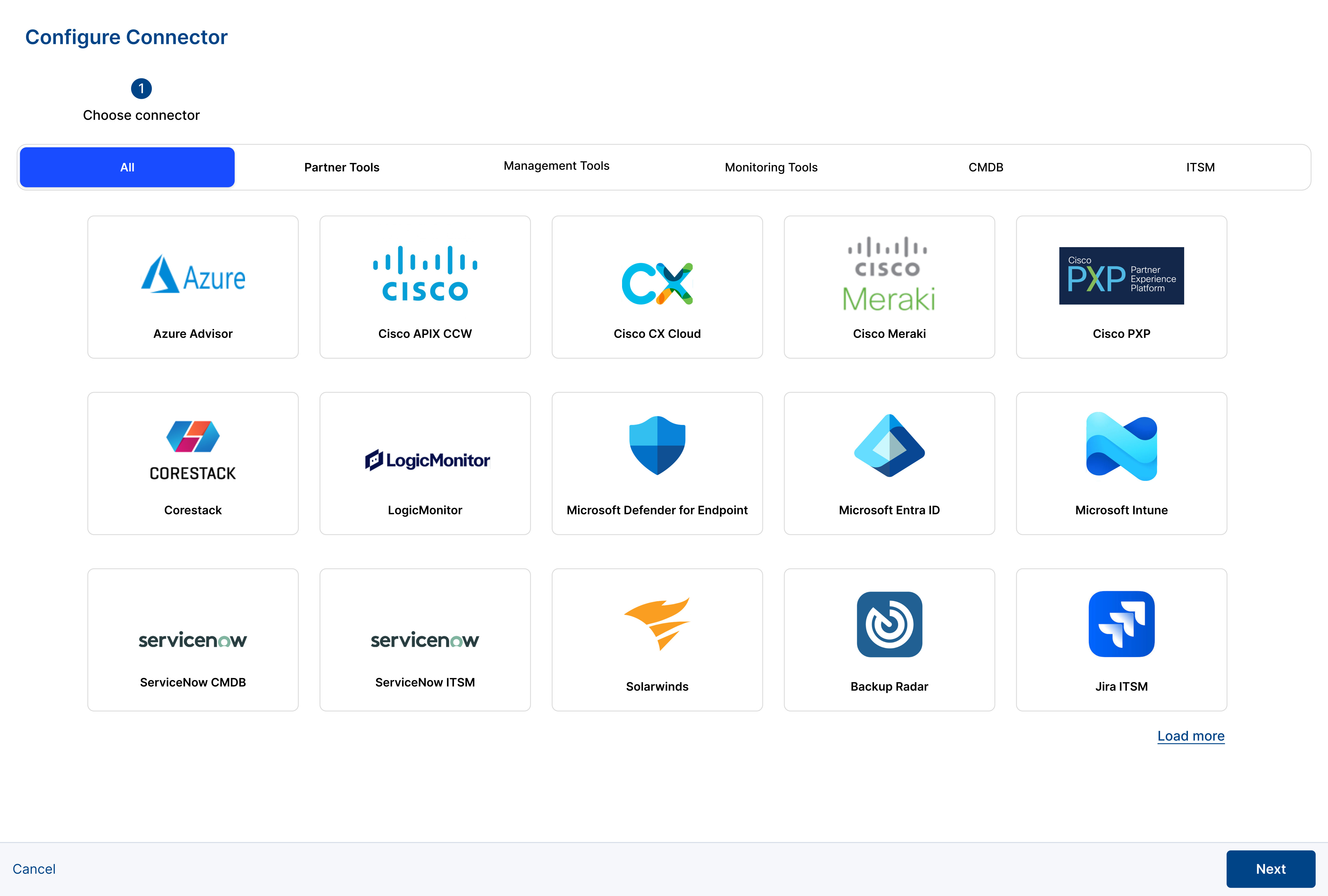This screenshot has height=896, width=1328.
Task: Select the Jira ITSM icon
Action: pos(1121,624)
